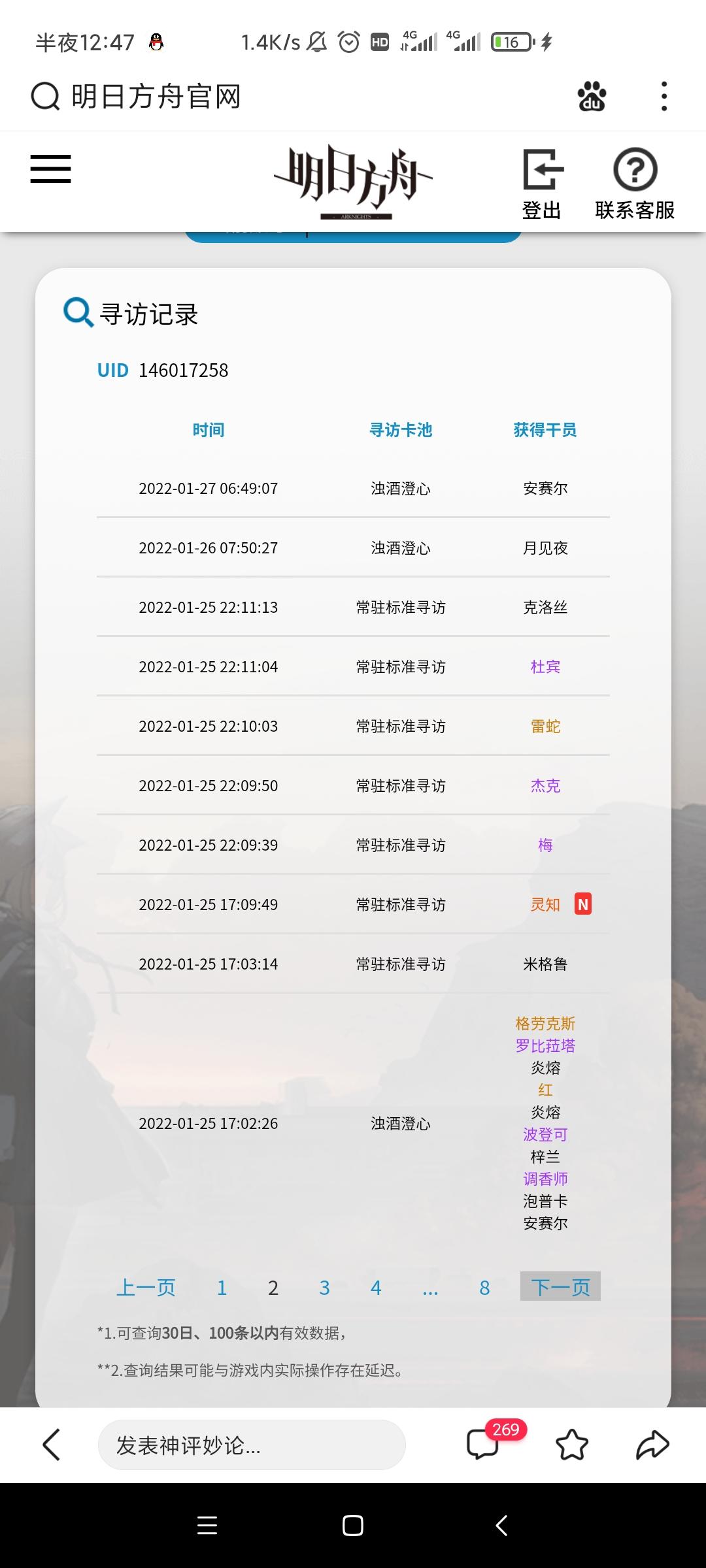Favorite the page with the star icon
The width and height of the screenshot is (706, 1568).
tap(572, 1445)
